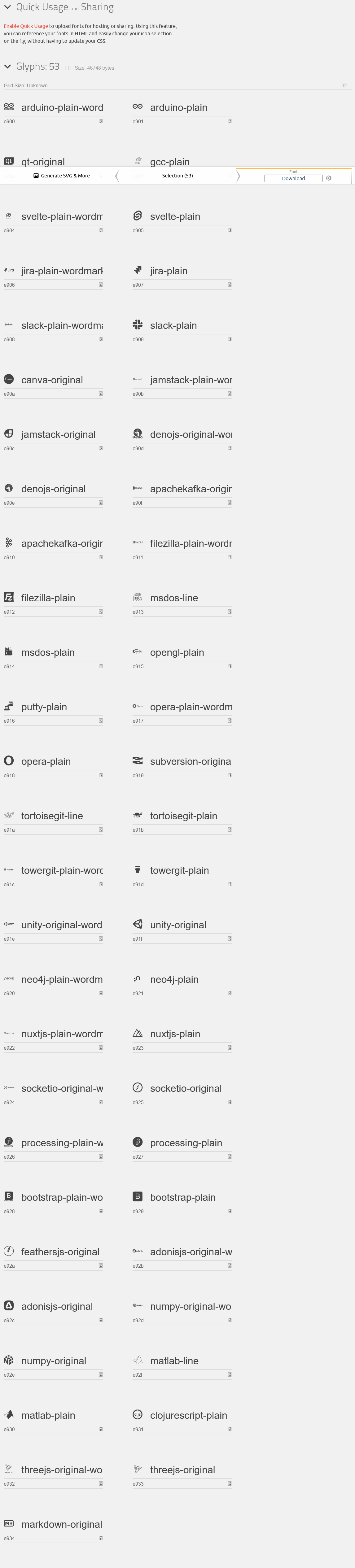Click the small code-type icon for e909

pos(230,339)
